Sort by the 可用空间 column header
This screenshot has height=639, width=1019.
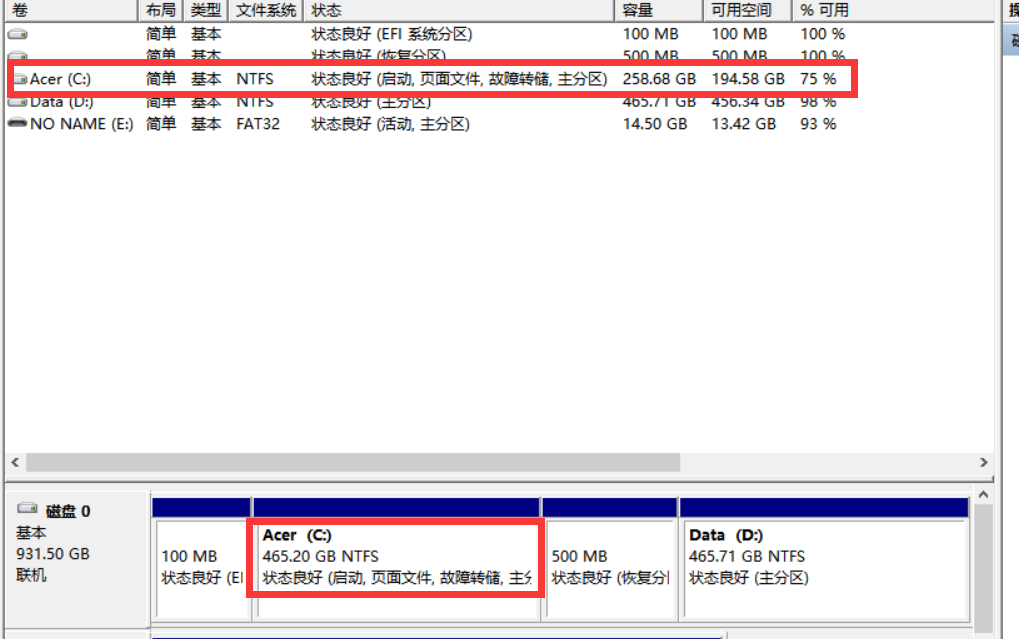point(748,10)
